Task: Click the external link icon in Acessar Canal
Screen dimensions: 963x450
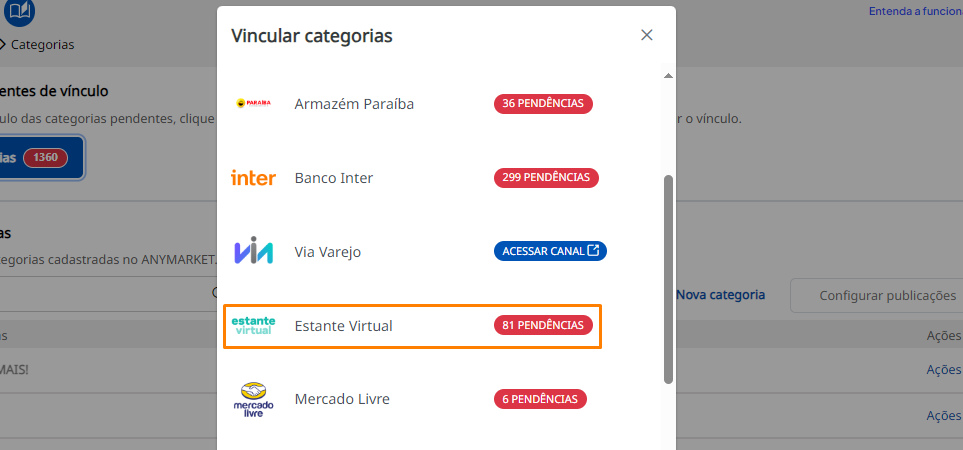Action: (x=593, y=251)
